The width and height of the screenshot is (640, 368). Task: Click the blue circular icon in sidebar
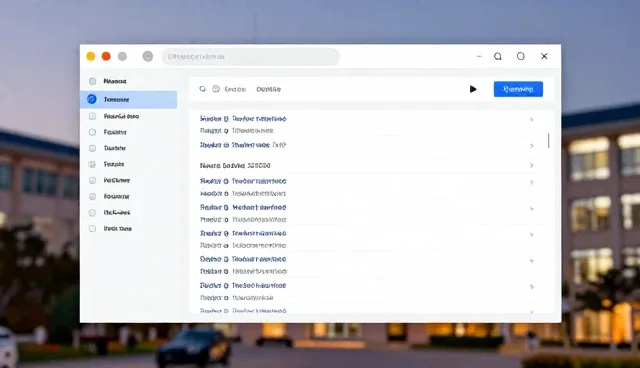(x=92, y=99)
